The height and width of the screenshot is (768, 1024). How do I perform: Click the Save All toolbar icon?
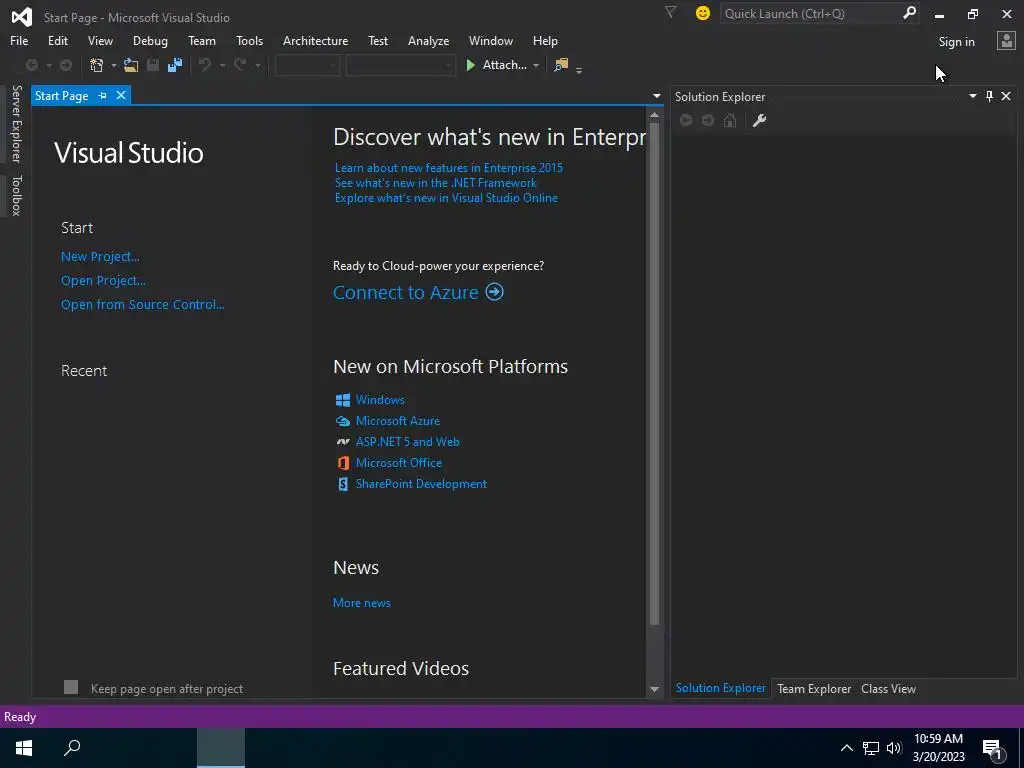(x=174, y=65)
